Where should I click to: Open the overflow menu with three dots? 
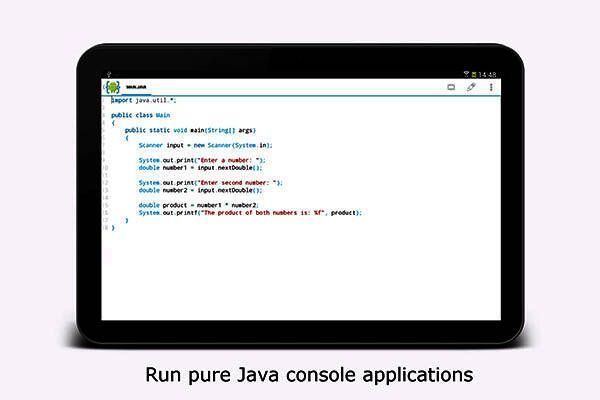pyautogui.click(x=491, y=87)
